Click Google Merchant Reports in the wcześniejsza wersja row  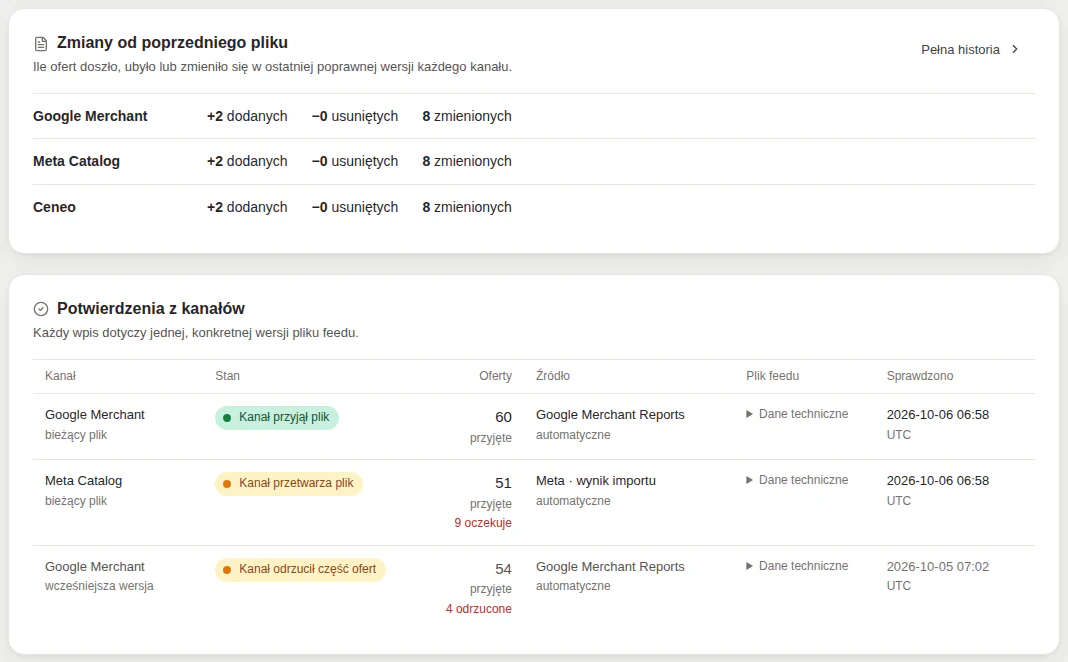tap(610, 567)
